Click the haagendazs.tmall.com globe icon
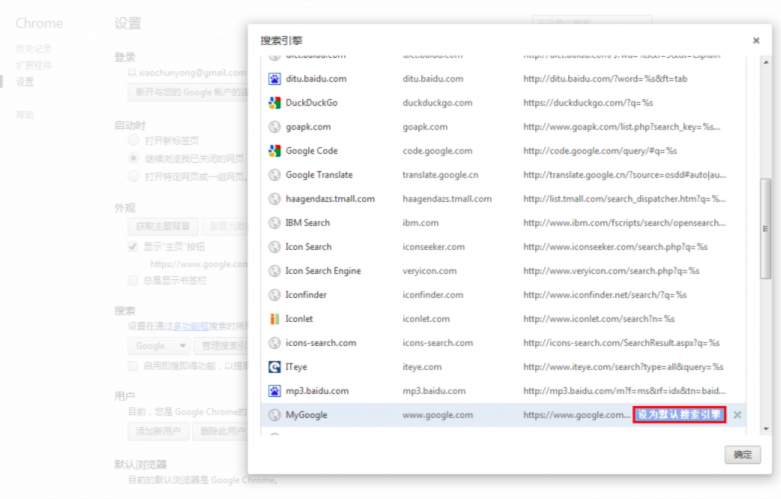 [274, 199]
